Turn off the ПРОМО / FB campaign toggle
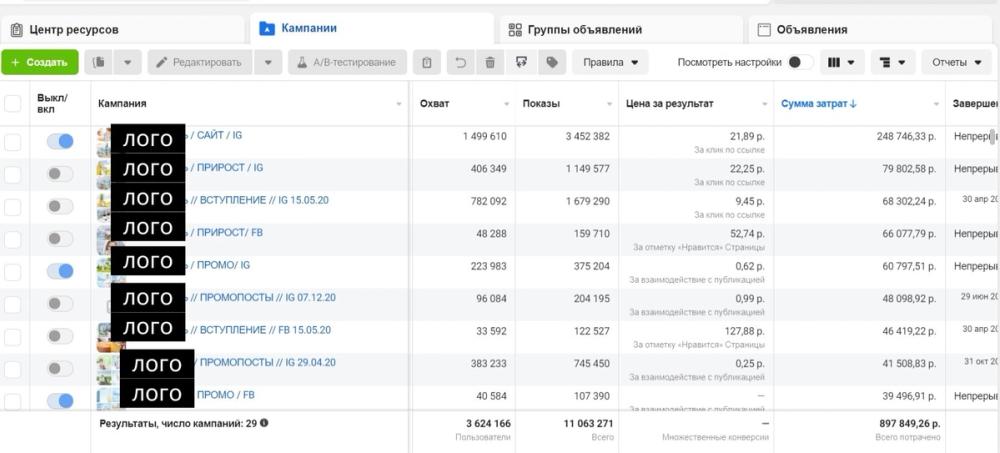 (60, 401)
